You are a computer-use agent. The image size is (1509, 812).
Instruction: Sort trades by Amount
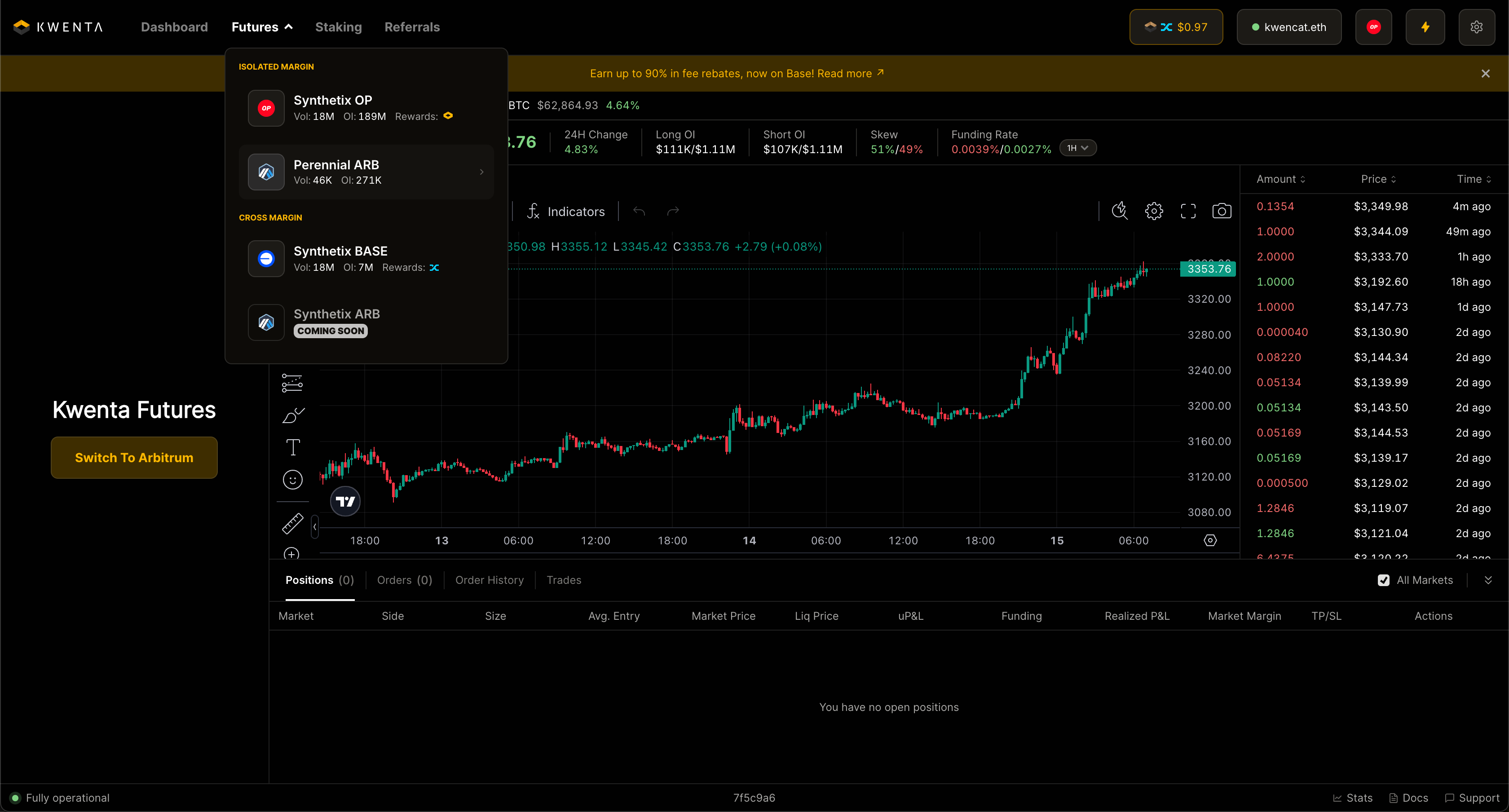pos(1280,179)
